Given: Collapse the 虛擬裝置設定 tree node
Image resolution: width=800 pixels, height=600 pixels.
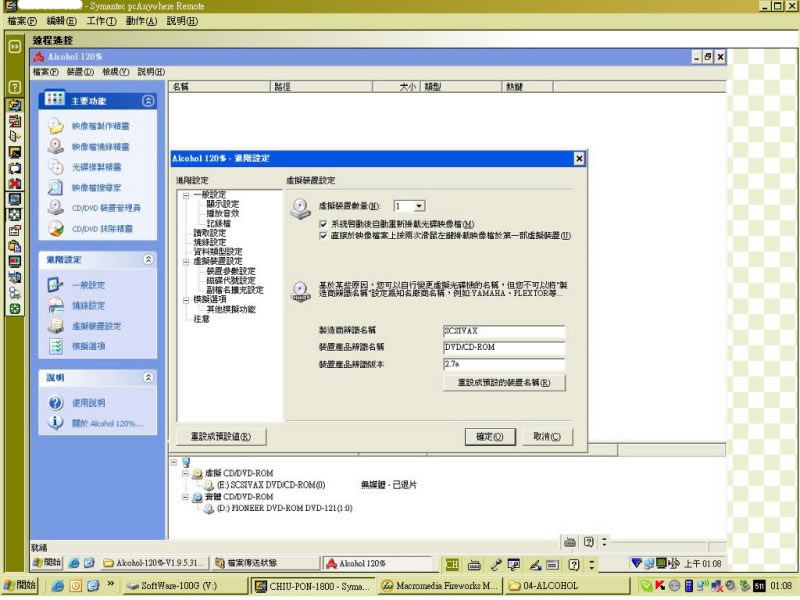Looking at the screenshot, I should [x=186, y=261].
